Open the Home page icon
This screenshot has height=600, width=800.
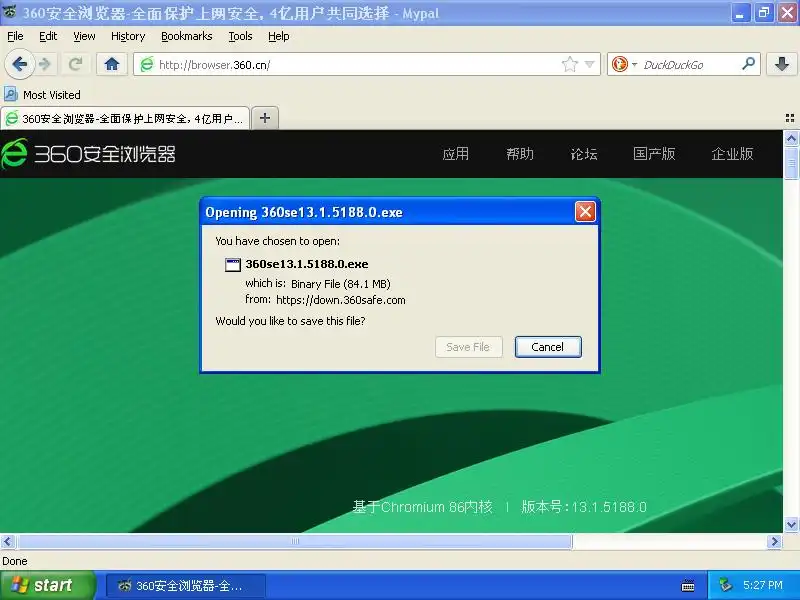coord(112,64)
